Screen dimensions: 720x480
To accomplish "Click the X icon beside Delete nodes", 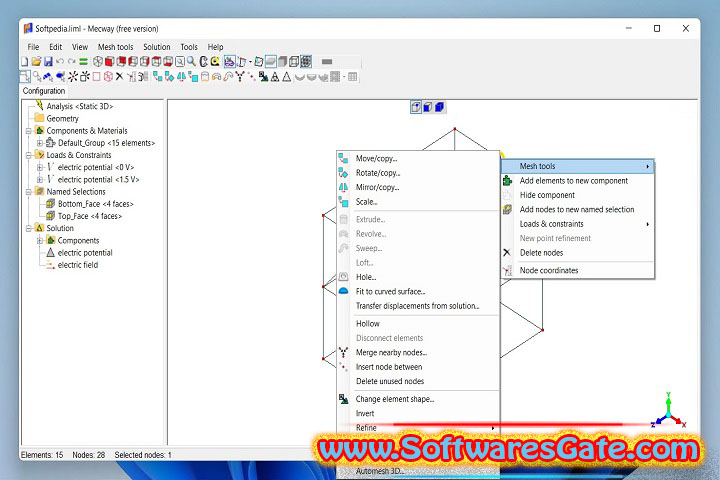I will click(507, 253).
